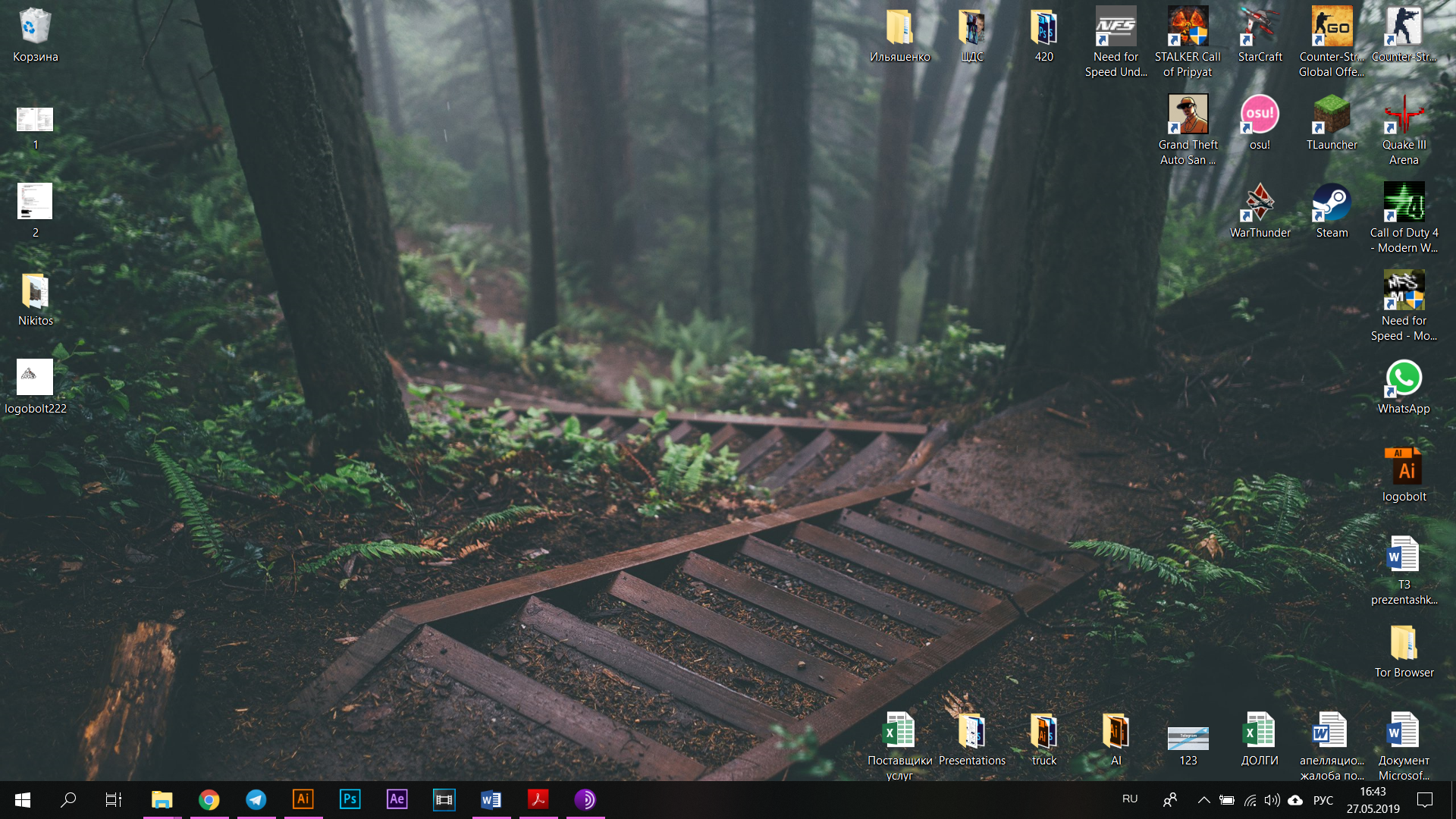Switch to Microsoft Word on taskbar
This screenshot has height=819, width=1456.
491,800
